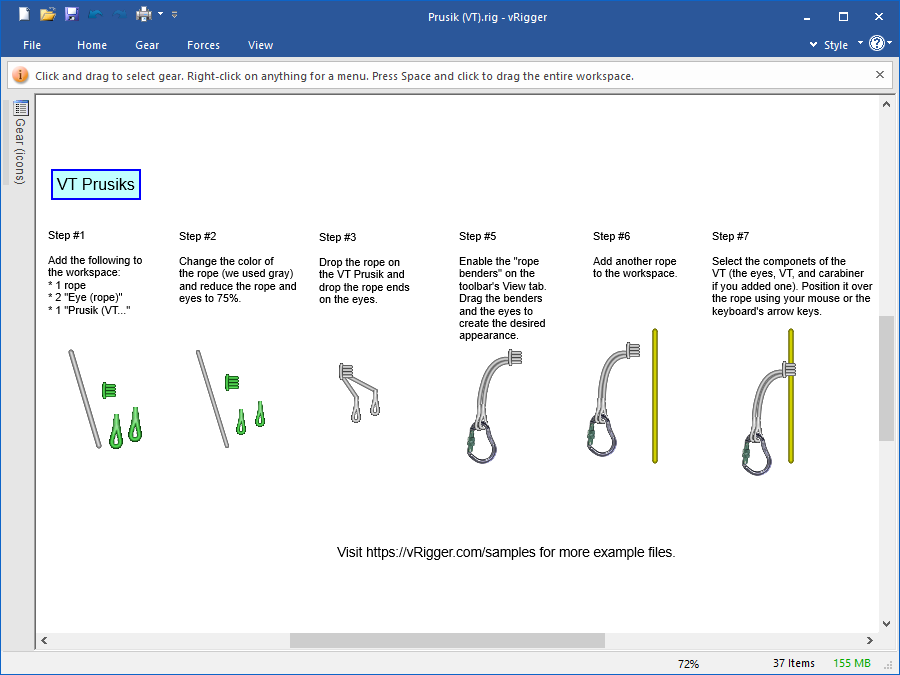Select the VT Prusiks title box

pyautogui.click(x=96, y=185)
